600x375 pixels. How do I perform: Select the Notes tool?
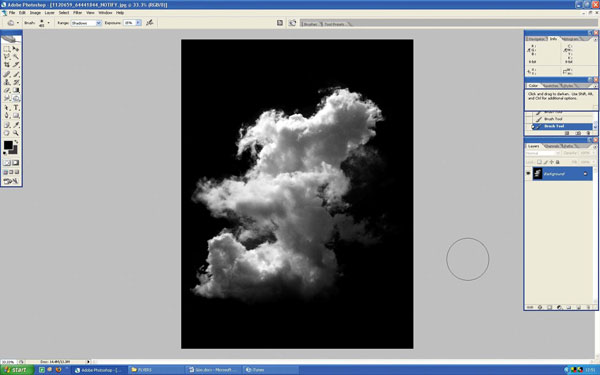(x=7, y=125)
